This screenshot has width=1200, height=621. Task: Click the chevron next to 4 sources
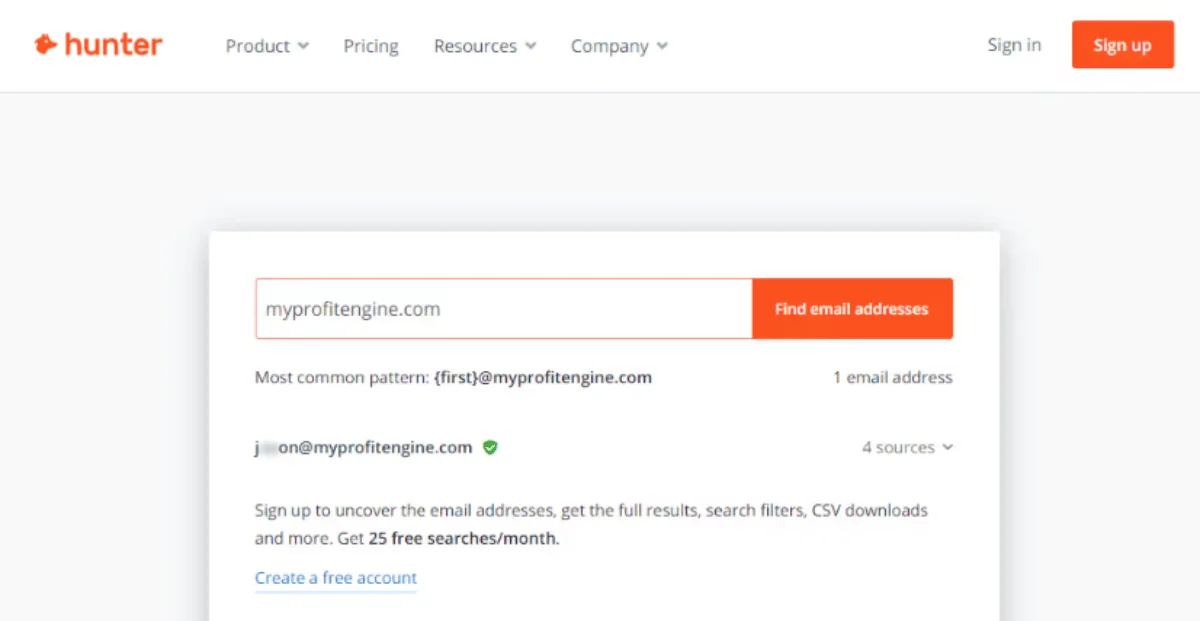tap(946, 447)
